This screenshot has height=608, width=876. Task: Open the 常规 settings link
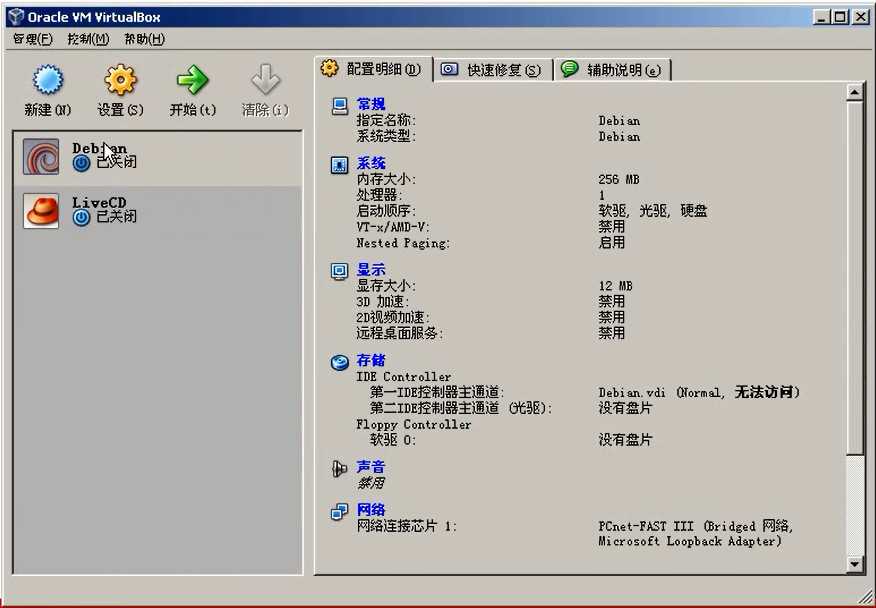371,104
